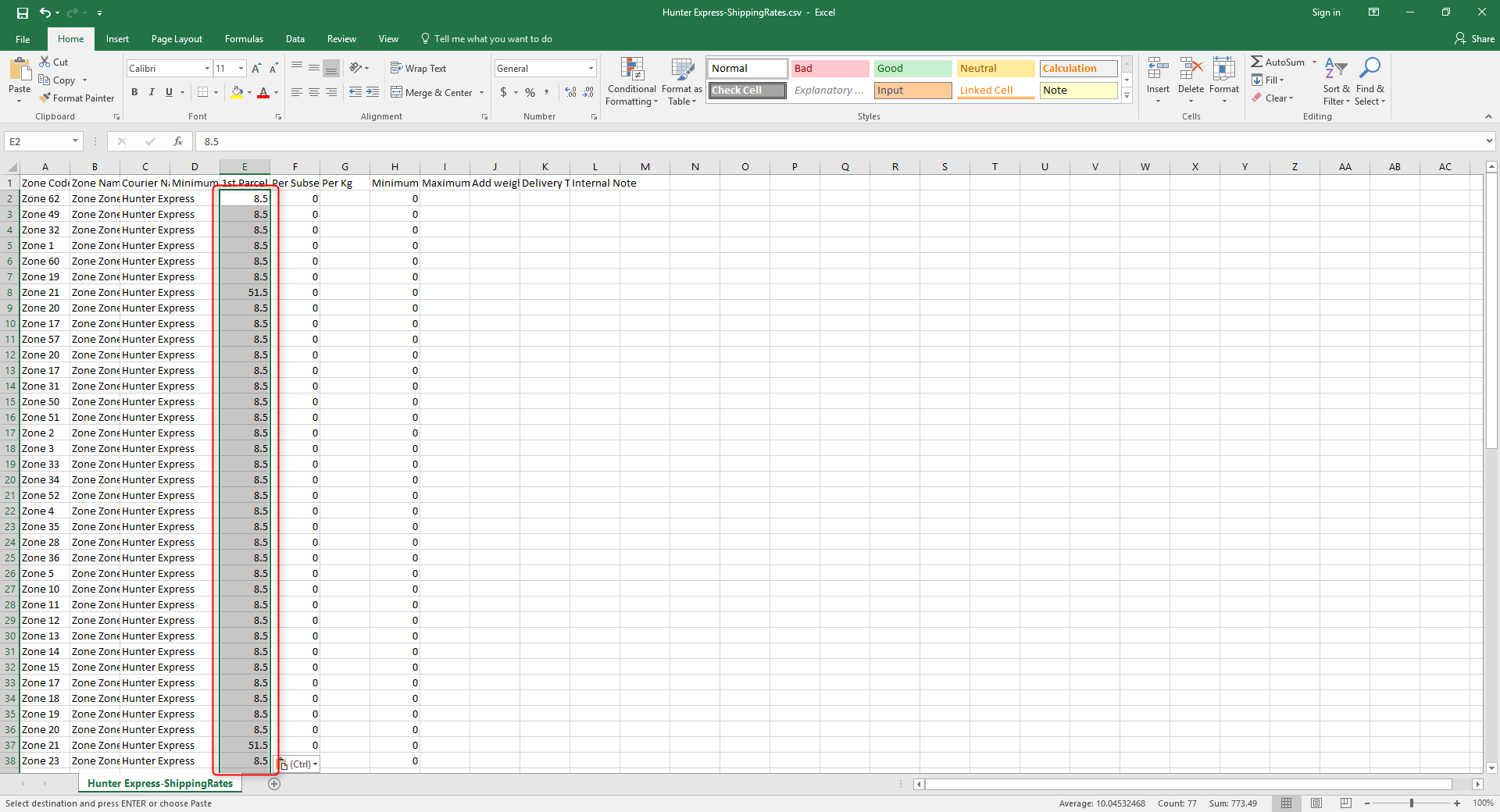Switch to the Formulas tab

(x=244, y=39)
